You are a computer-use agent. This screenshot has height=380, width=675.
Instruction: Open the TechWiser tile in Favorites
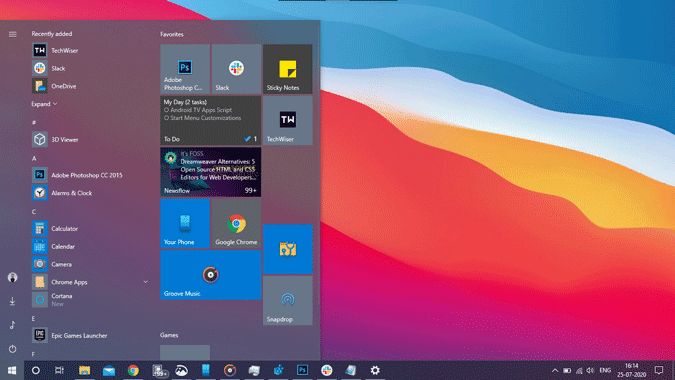tap(288, 120)
